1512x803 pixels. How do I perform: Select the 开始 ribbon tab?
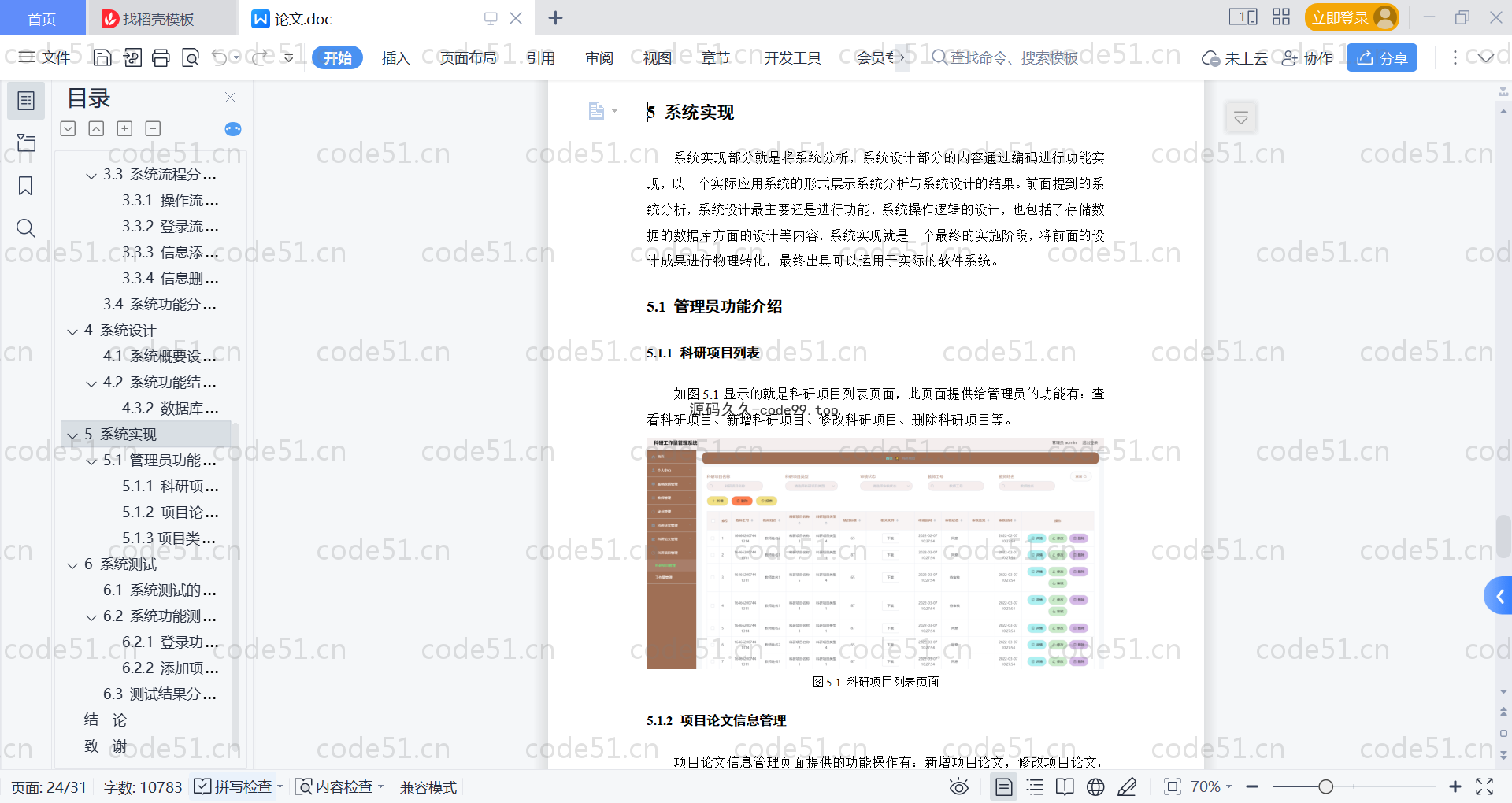point(338,57)
